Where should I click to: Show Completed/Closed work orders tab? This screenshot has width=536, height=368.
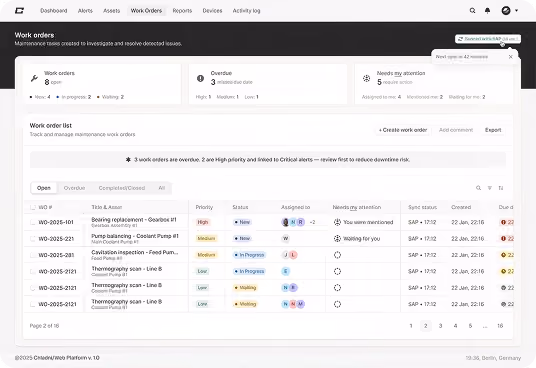pyautogui.click(x=122, y=188)
